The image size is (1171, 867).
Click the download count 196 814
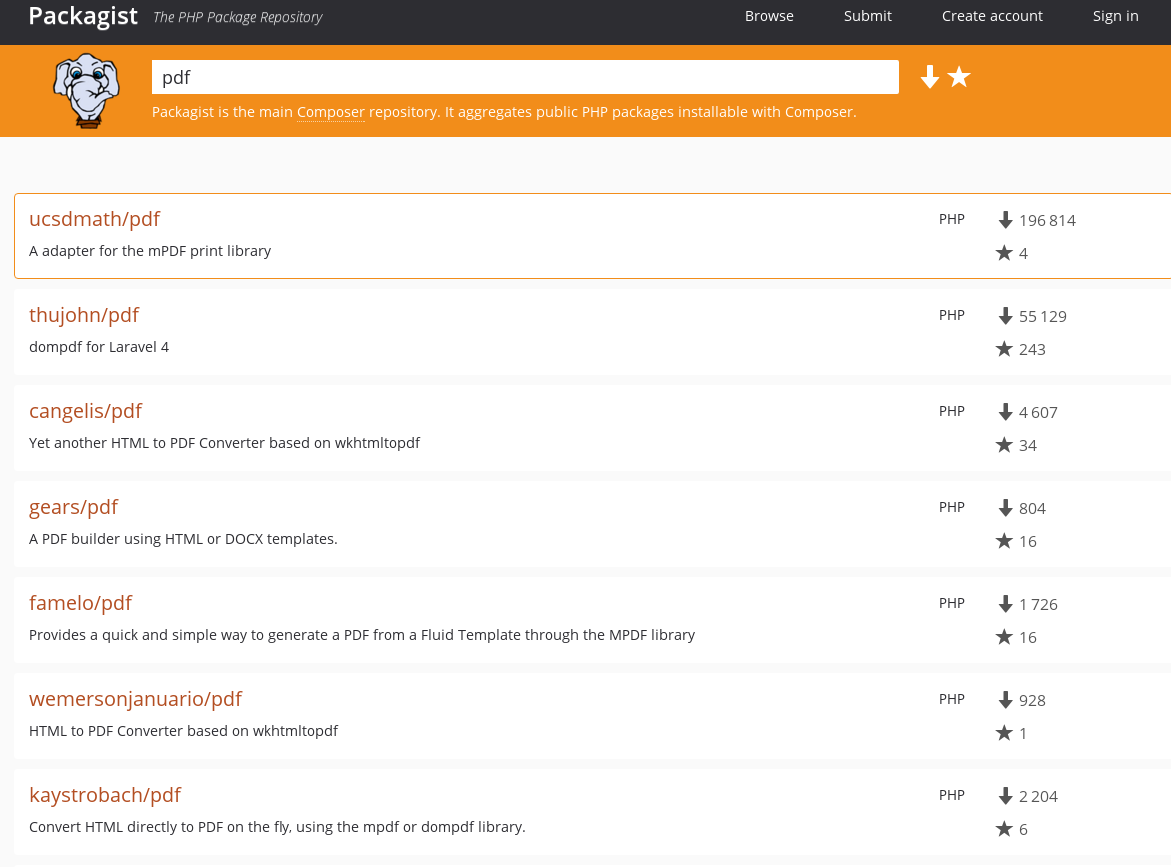click(1047, 220)
